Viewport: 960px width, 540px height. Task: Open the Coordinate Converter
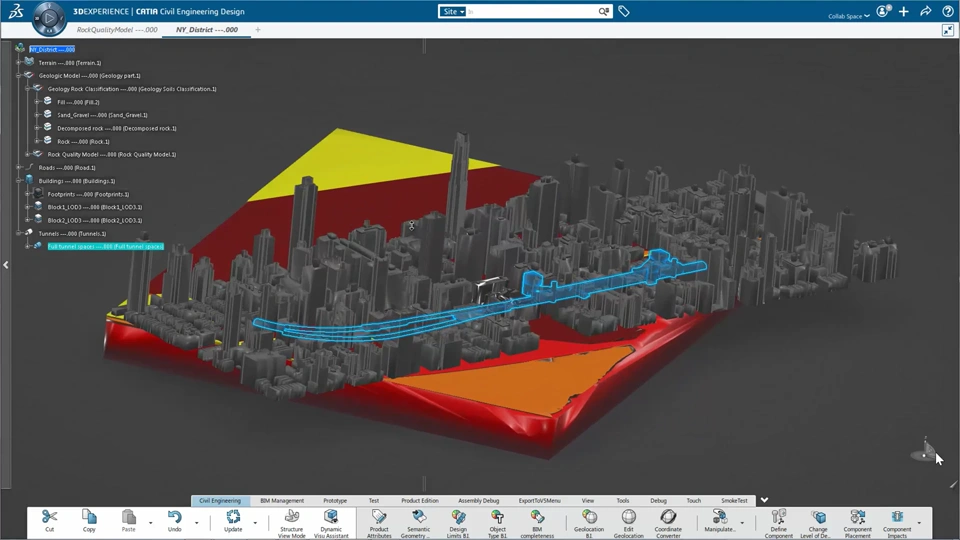tap(668, 517)
